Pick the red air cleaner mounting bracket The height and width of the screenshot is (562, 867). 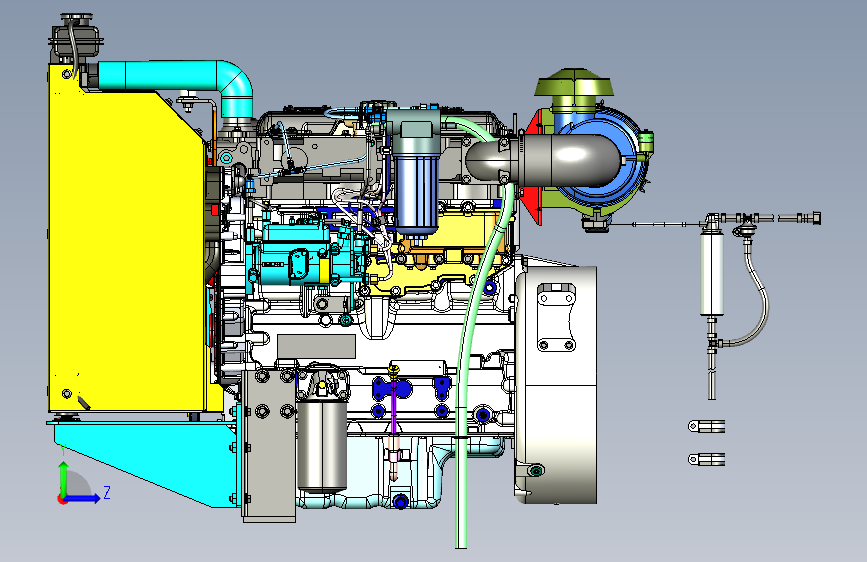[x=535, y=166]
